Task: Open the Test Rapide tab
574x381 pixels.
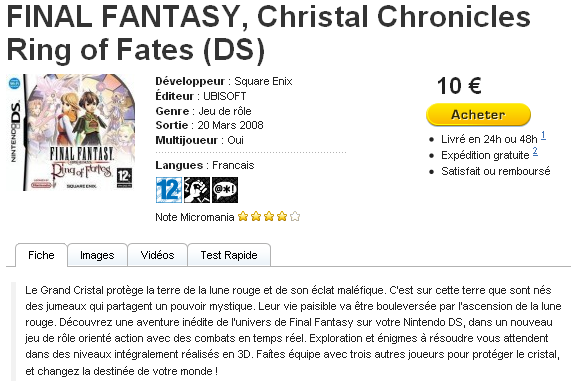Action: (229, 255)
